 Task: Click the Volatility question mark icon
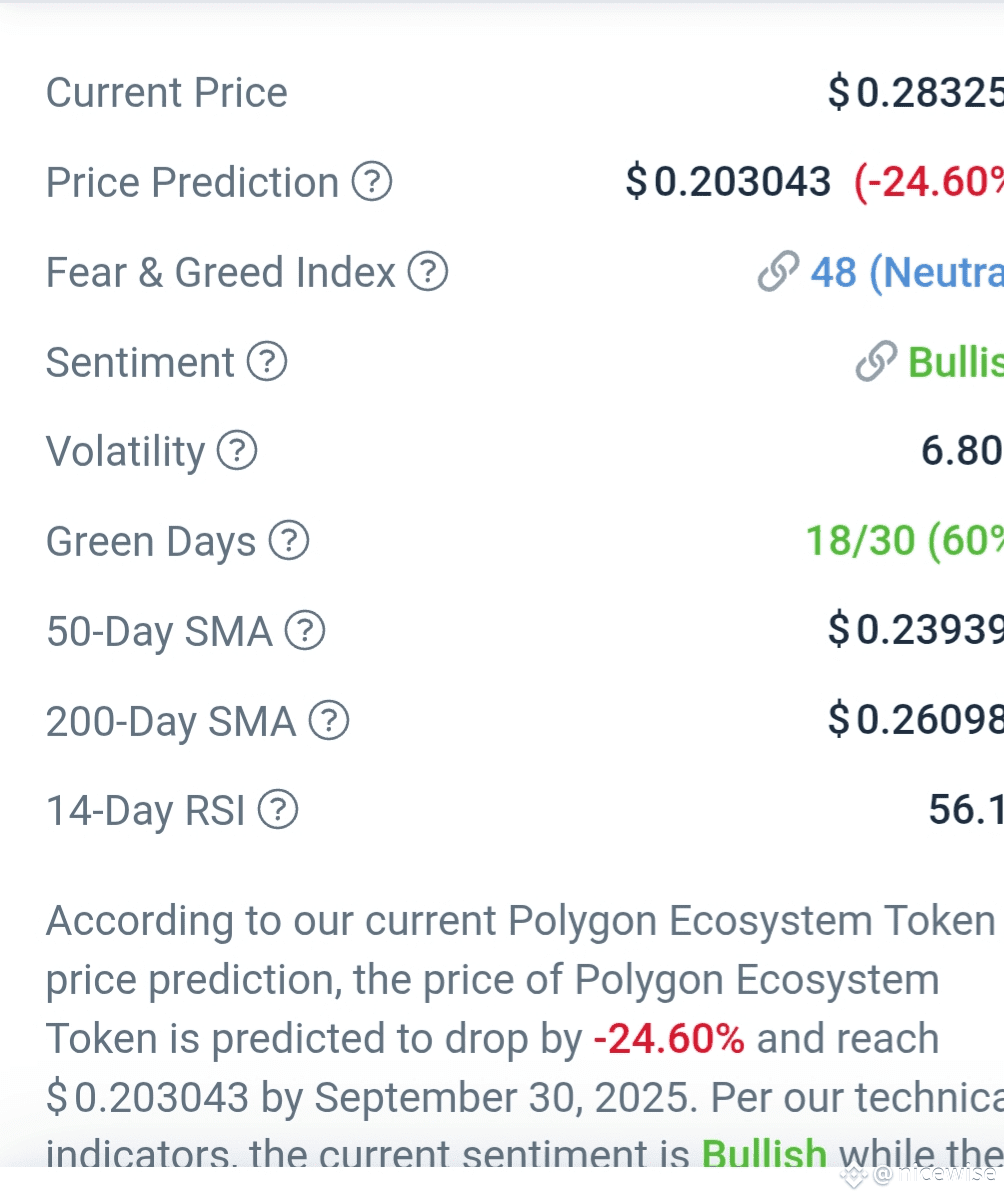click(237, 451)
